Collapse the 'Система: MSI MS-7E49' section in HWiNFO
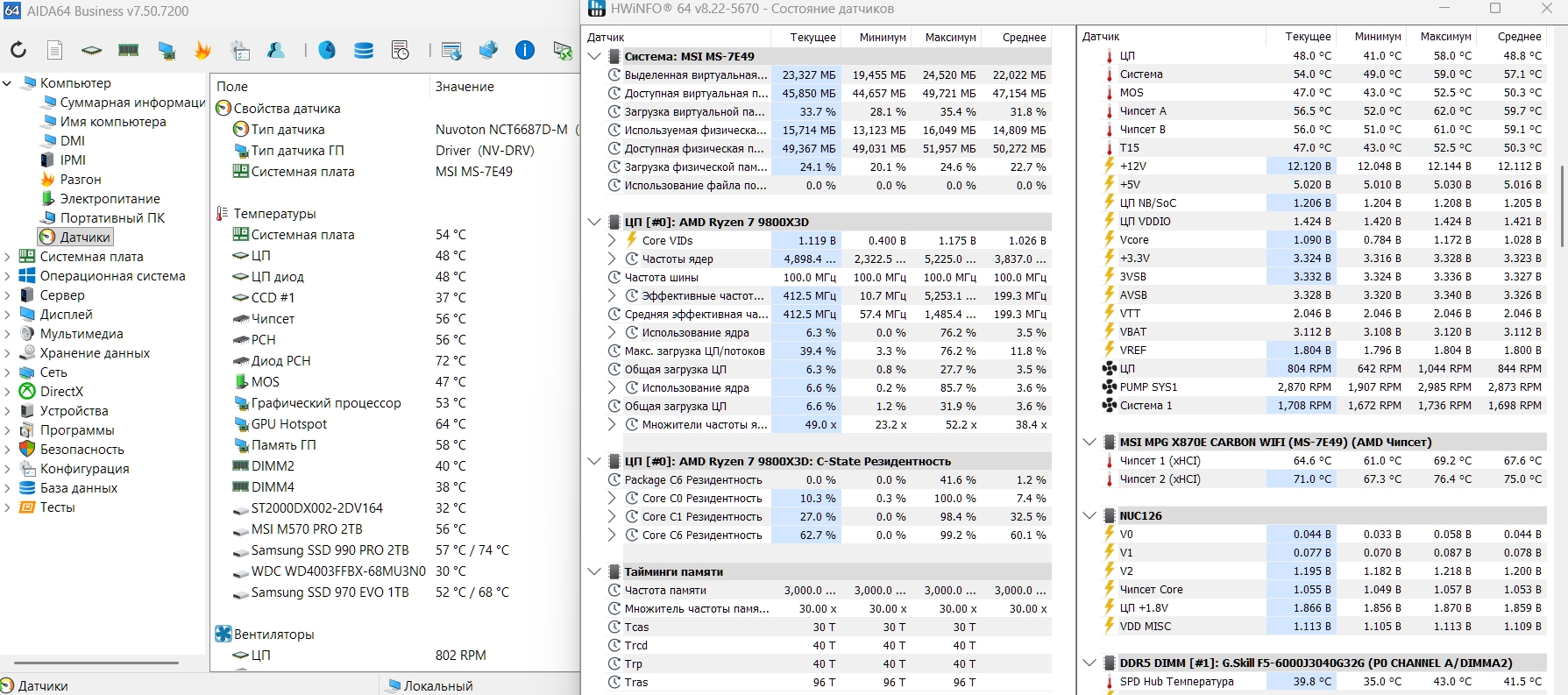Screen dimensions: 1568x695 pos(594,56)
